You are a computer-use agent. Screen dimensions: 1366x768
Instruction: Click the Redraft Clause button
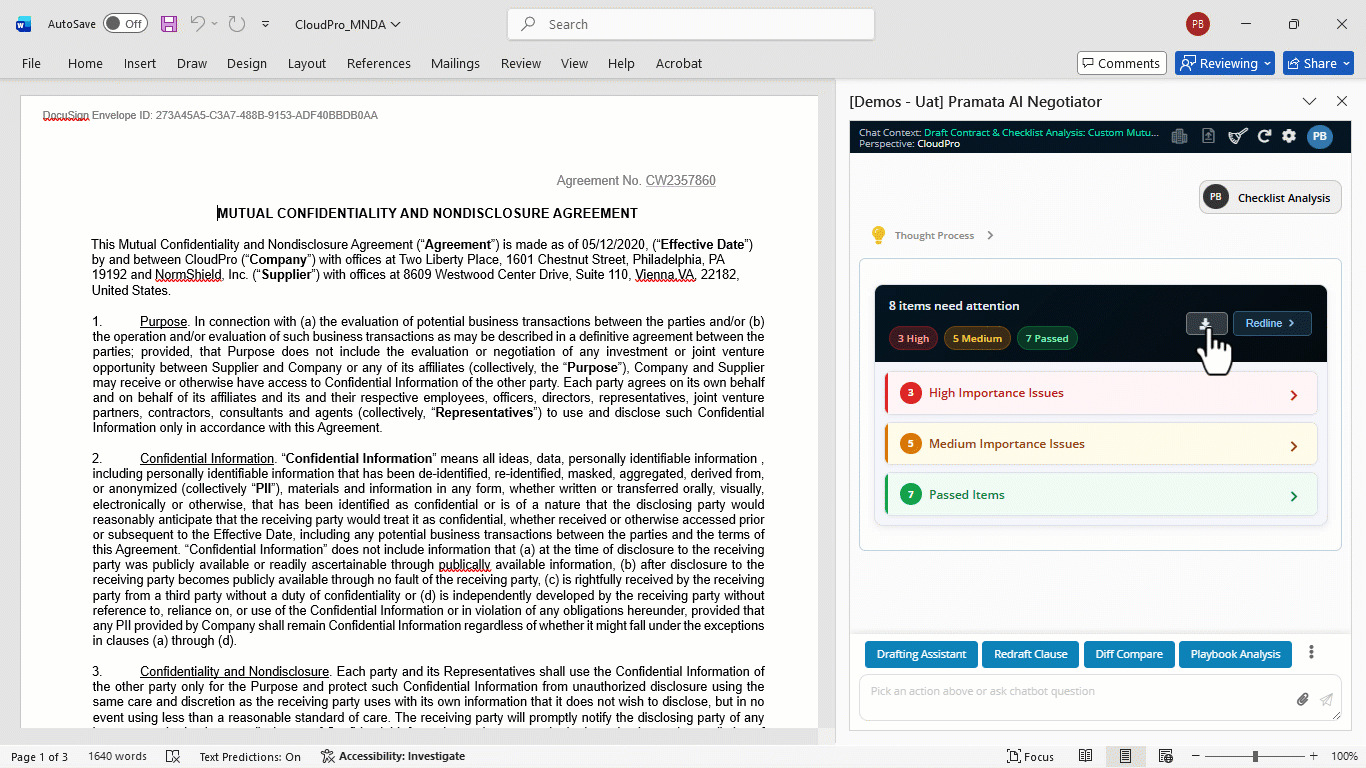point(1030,654)
